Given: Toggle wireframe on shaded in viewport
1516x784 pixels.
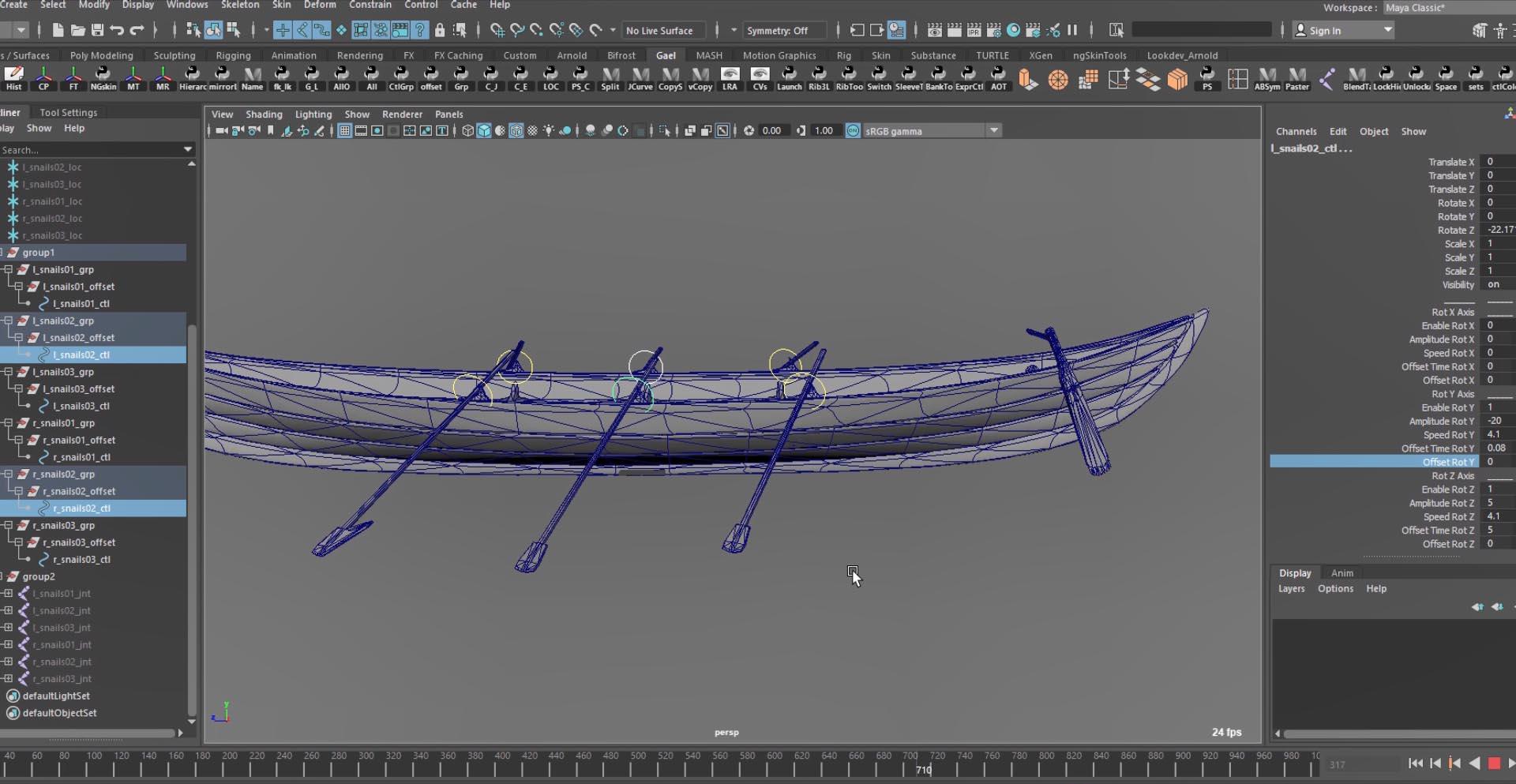Looking at the screenshot, I should coord(516,131).
